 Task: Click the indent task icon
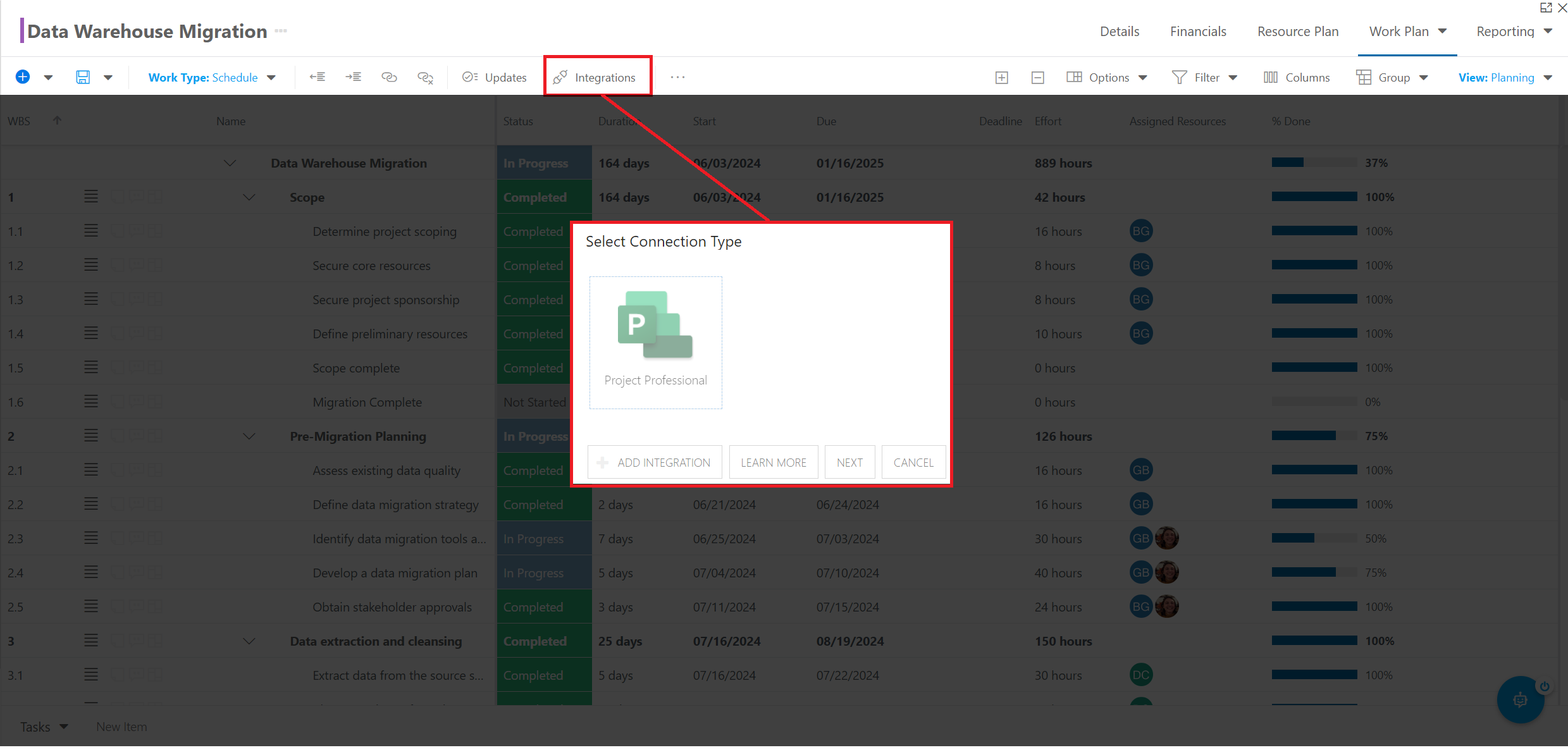(354, 77)
